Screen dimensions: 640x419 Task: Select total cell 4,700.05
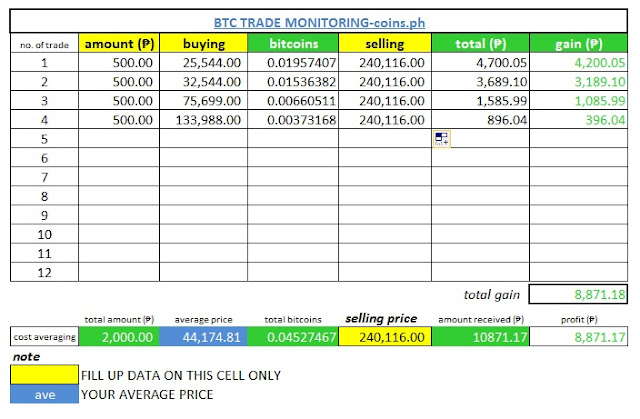coord(480,62)
